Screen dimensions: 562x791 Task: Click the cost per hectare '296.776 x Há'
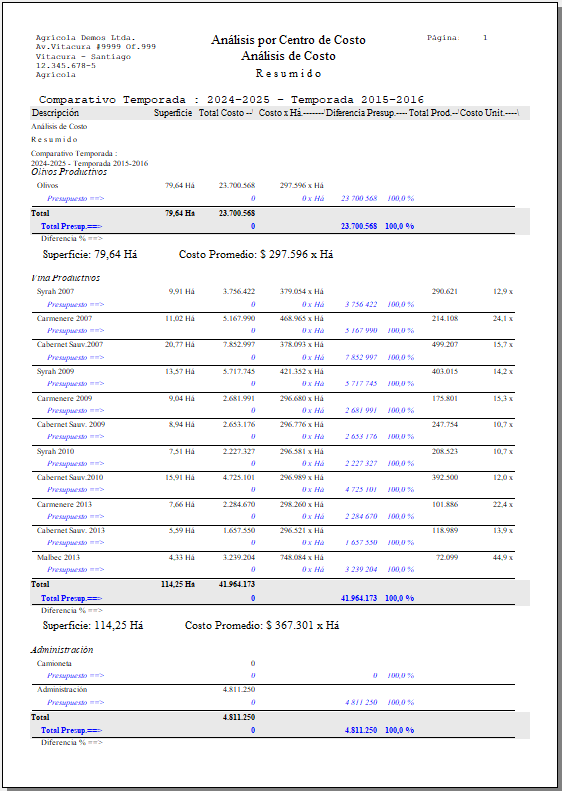(x=302, y=424)
